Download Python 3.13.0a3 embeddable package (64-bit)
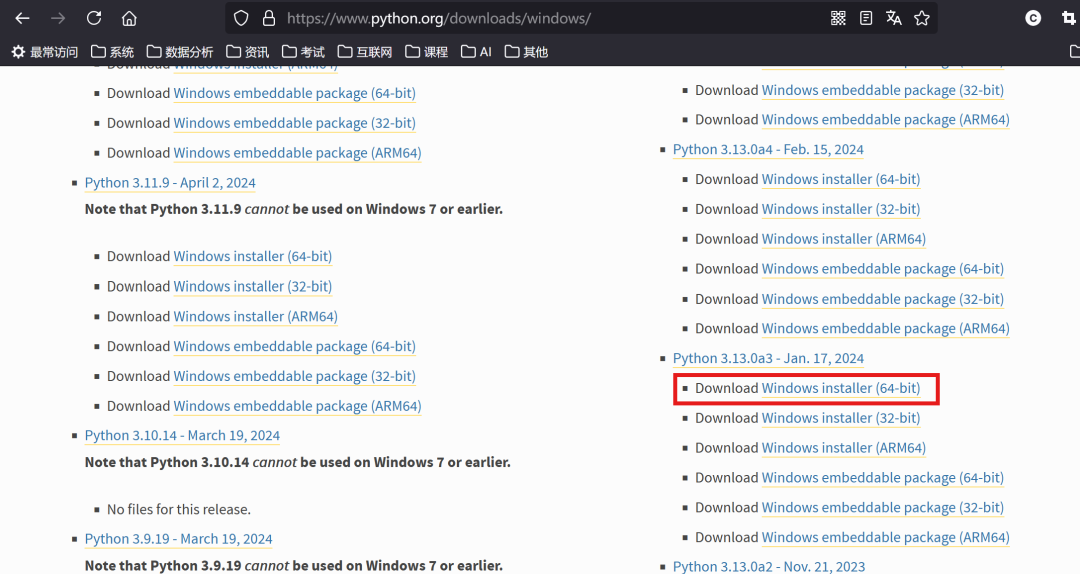The width and height of the screenshot is (1080, 574). coord(883,478)
